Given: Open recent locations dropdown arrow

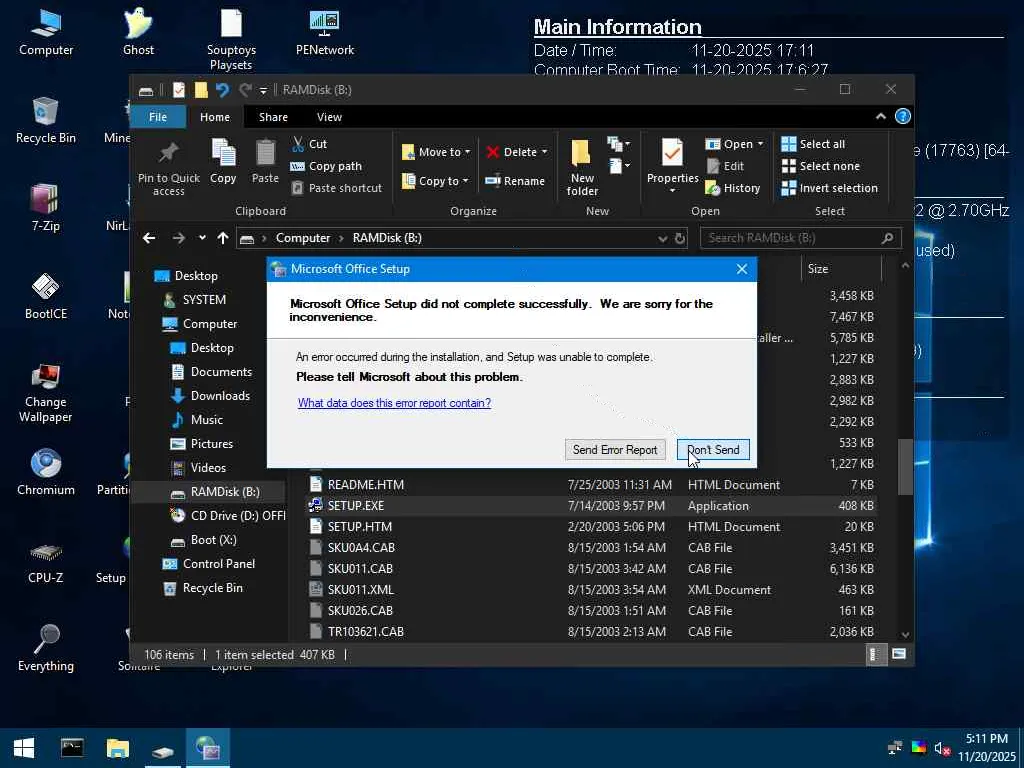Looking at the screenshot, I should coord(202,238).
